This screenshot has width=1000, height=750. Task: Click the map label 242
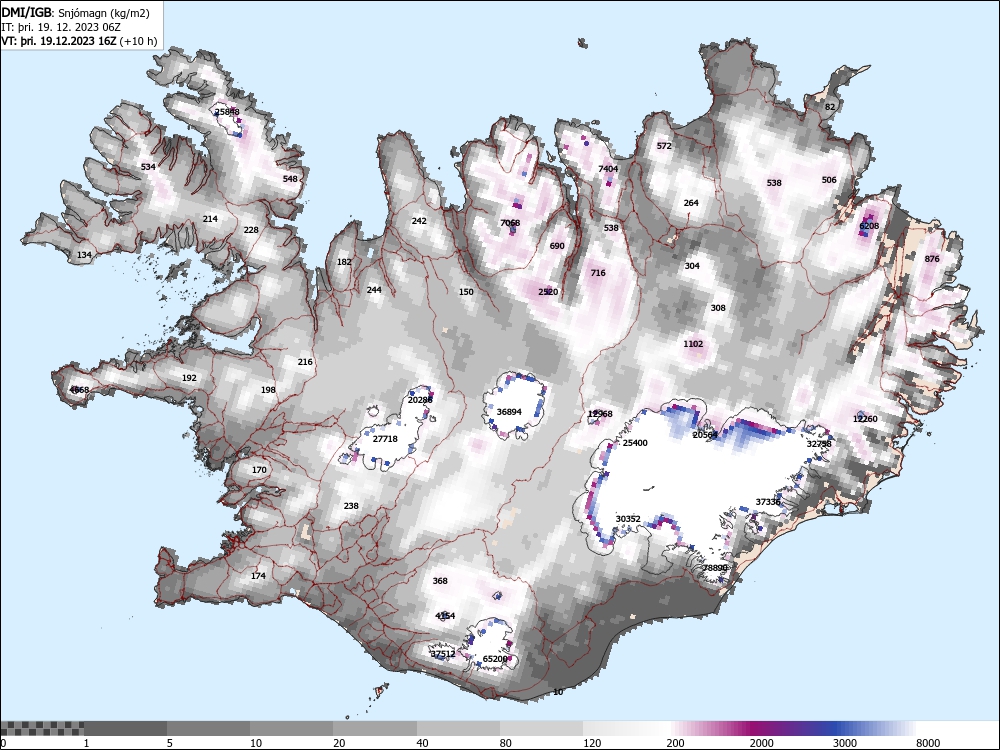click(419, 221)
